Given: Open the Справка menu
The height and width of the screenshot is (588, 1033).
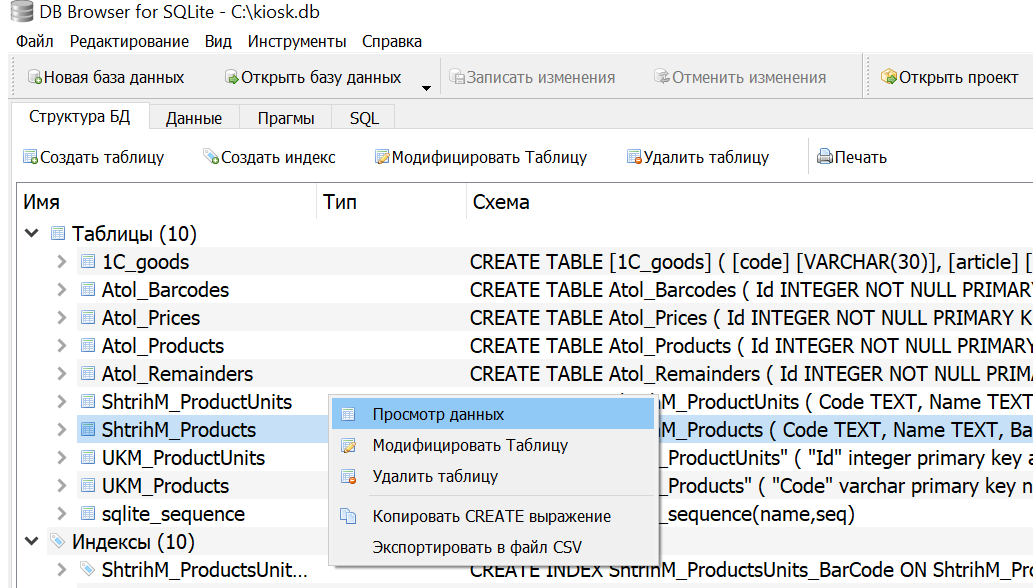Looking at the screenshot, I should tap(391, 41).
